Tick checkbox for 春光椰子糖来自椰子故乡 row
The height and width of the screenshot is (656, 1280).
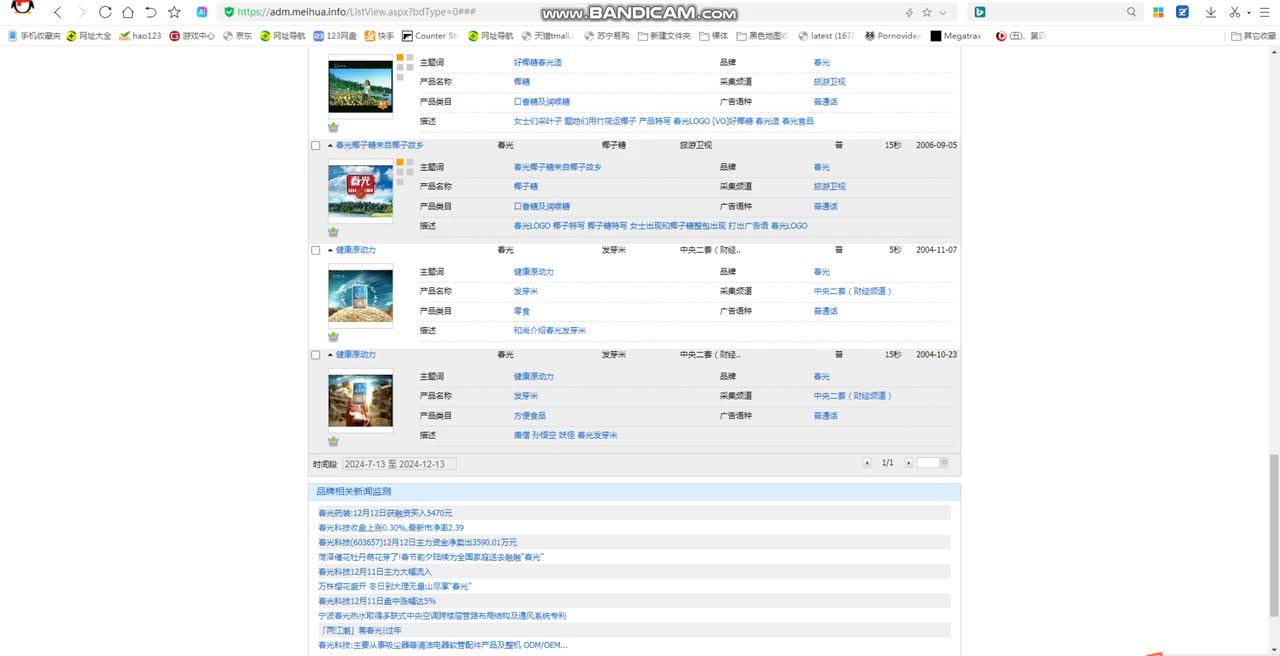click(x=316, y=145)
